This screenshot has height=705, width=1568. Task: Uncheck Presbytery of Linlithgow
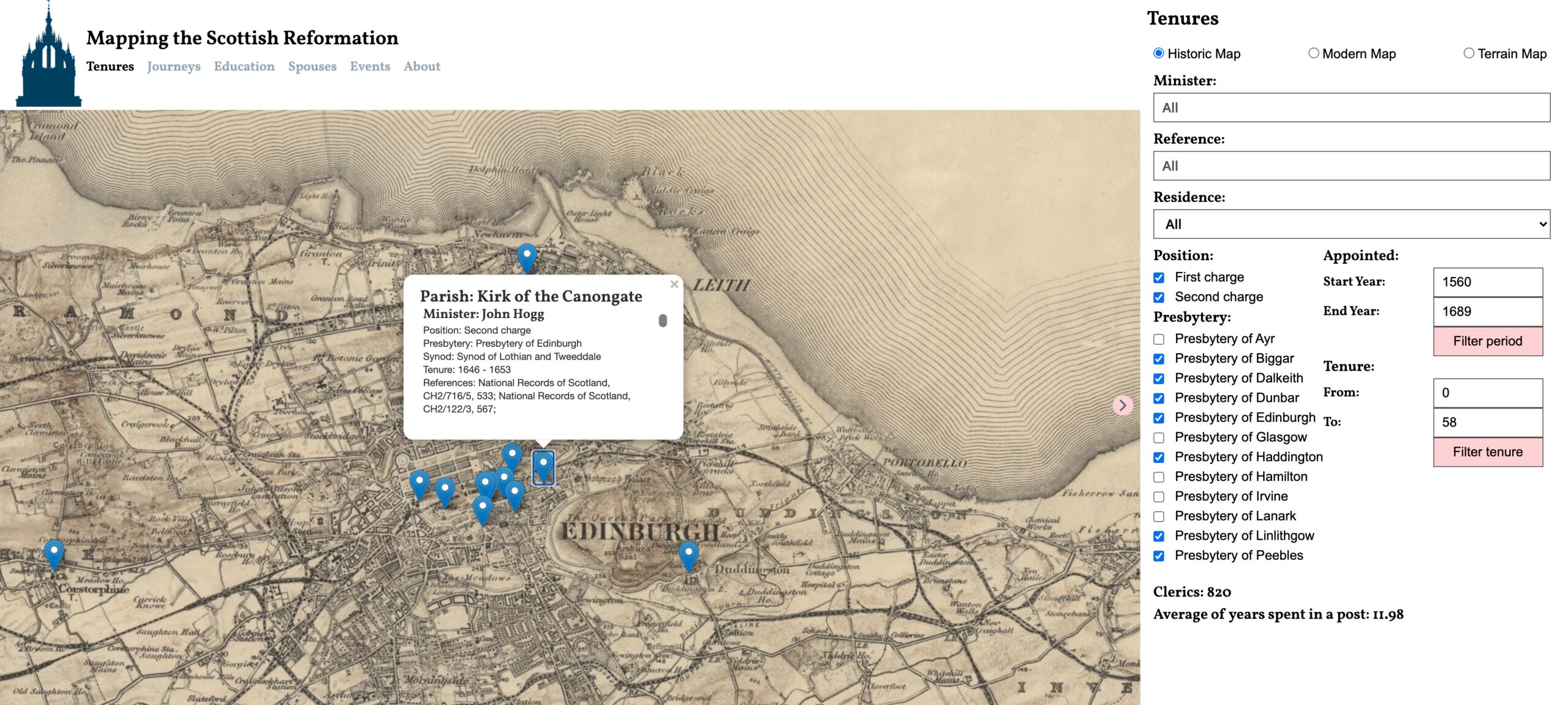tap(1159, 536)
